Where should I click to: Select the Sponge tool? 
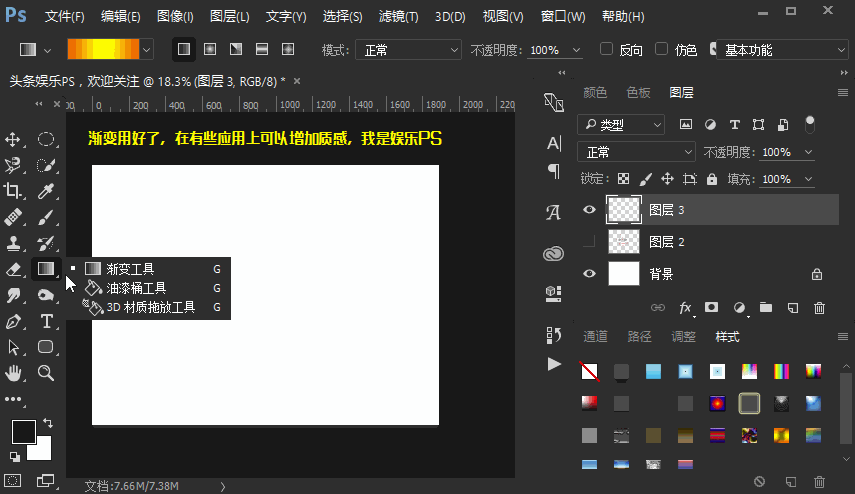46,295
